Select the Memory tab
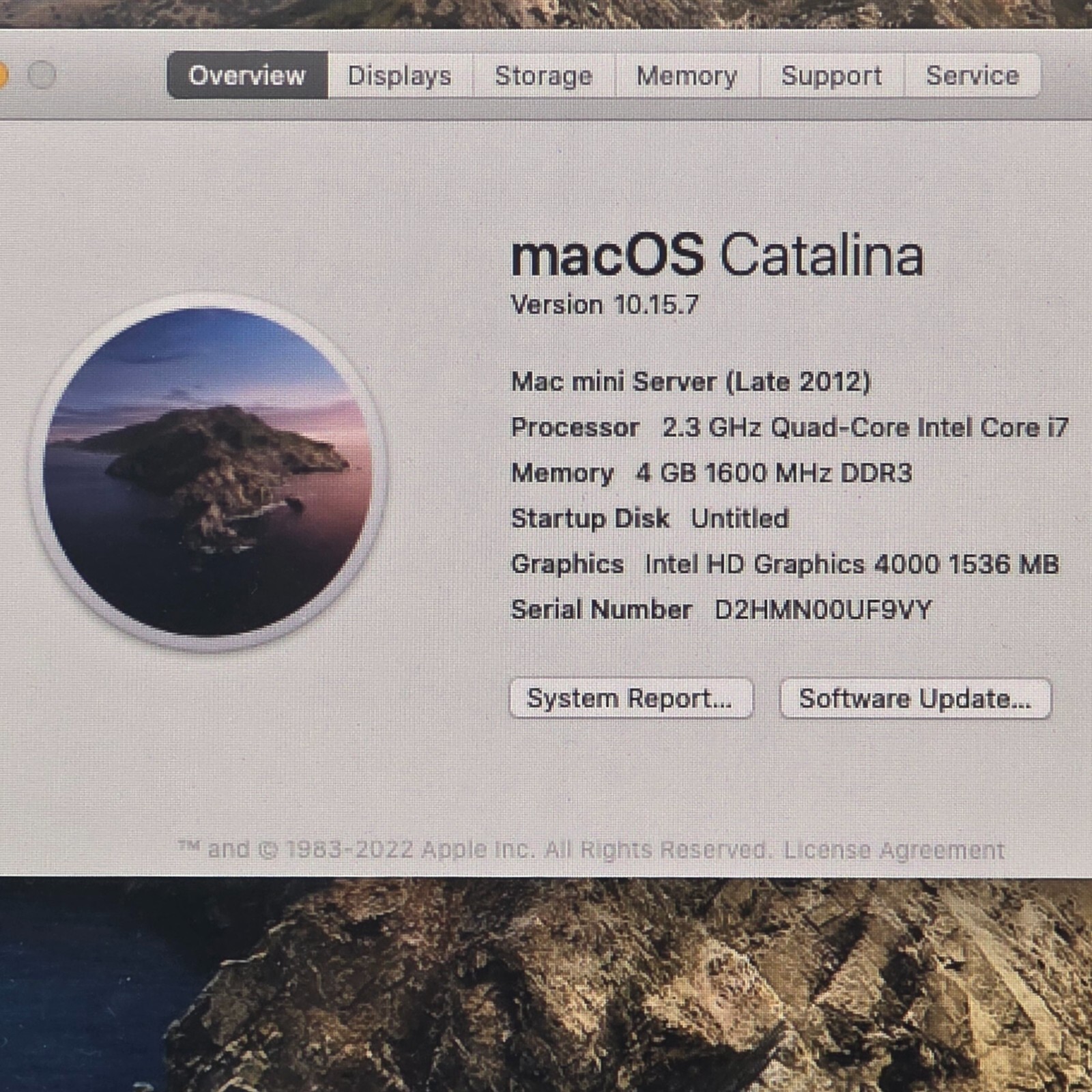1092x1092 pixels. point(687,75)
